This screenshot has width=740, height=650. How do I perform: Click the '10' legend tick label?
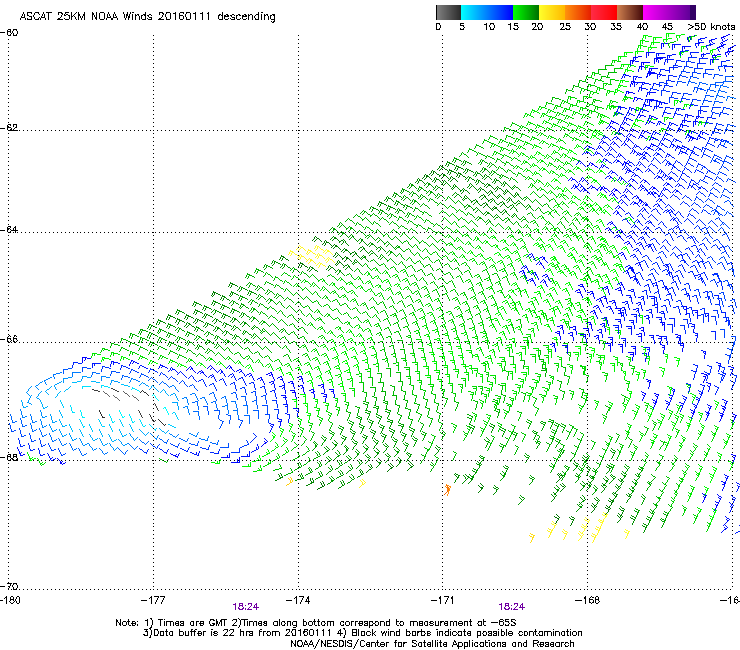489,27
